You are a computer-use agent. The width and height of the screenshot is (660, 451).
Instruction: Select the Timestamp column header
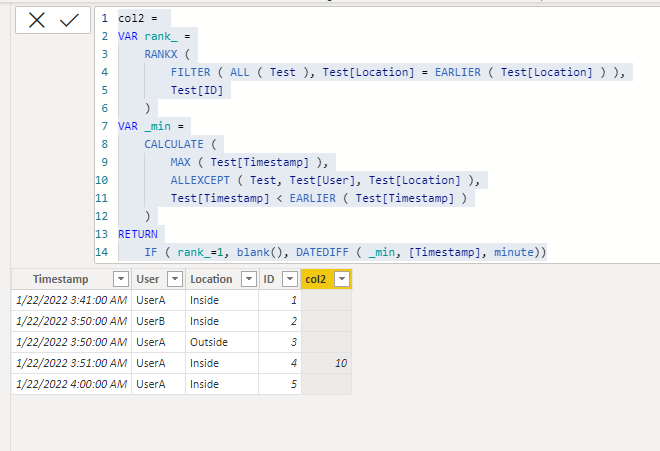tap(61, 279)
